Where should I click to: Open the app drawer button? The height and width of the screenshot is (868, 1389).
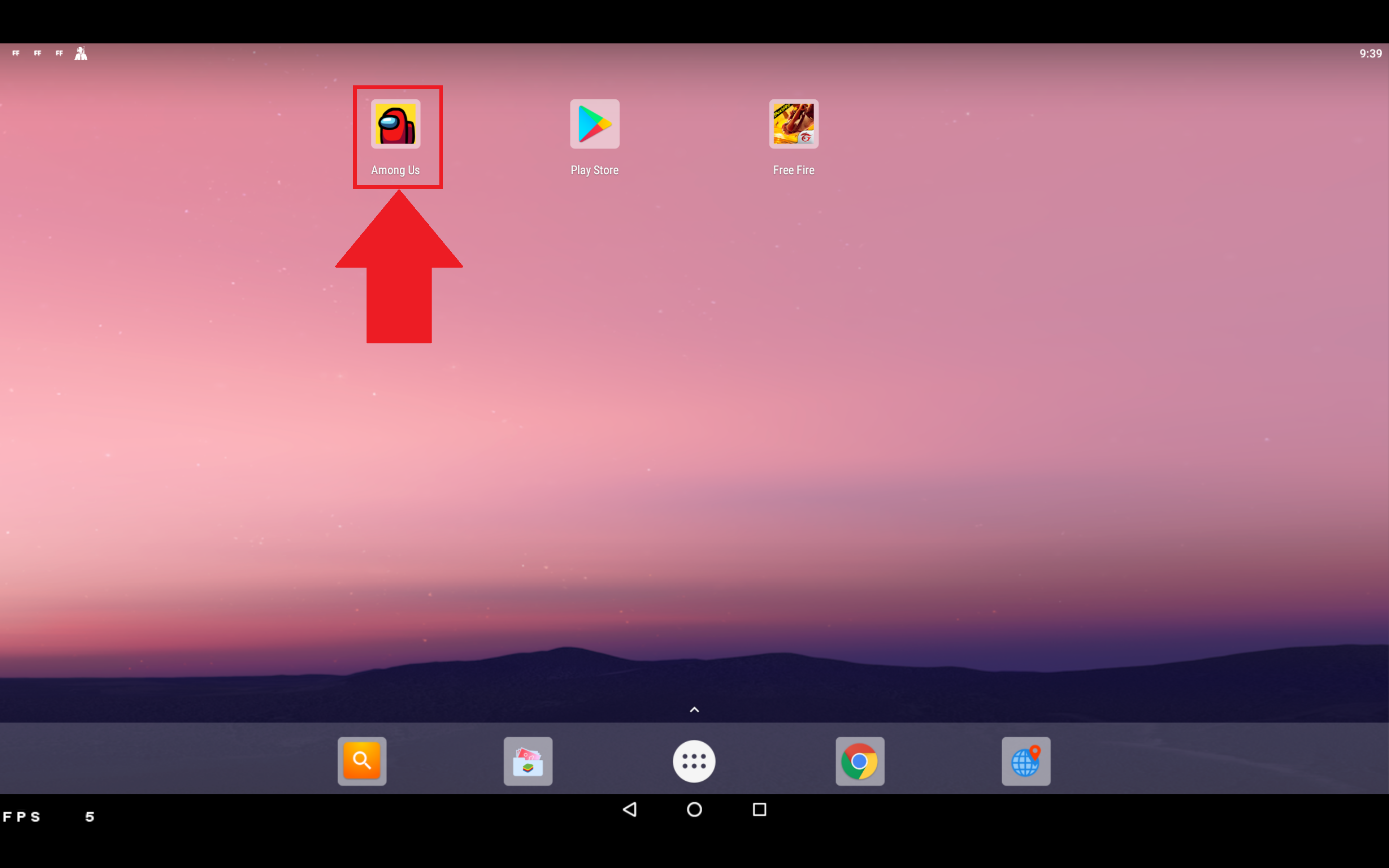click(x=694, y=760)
